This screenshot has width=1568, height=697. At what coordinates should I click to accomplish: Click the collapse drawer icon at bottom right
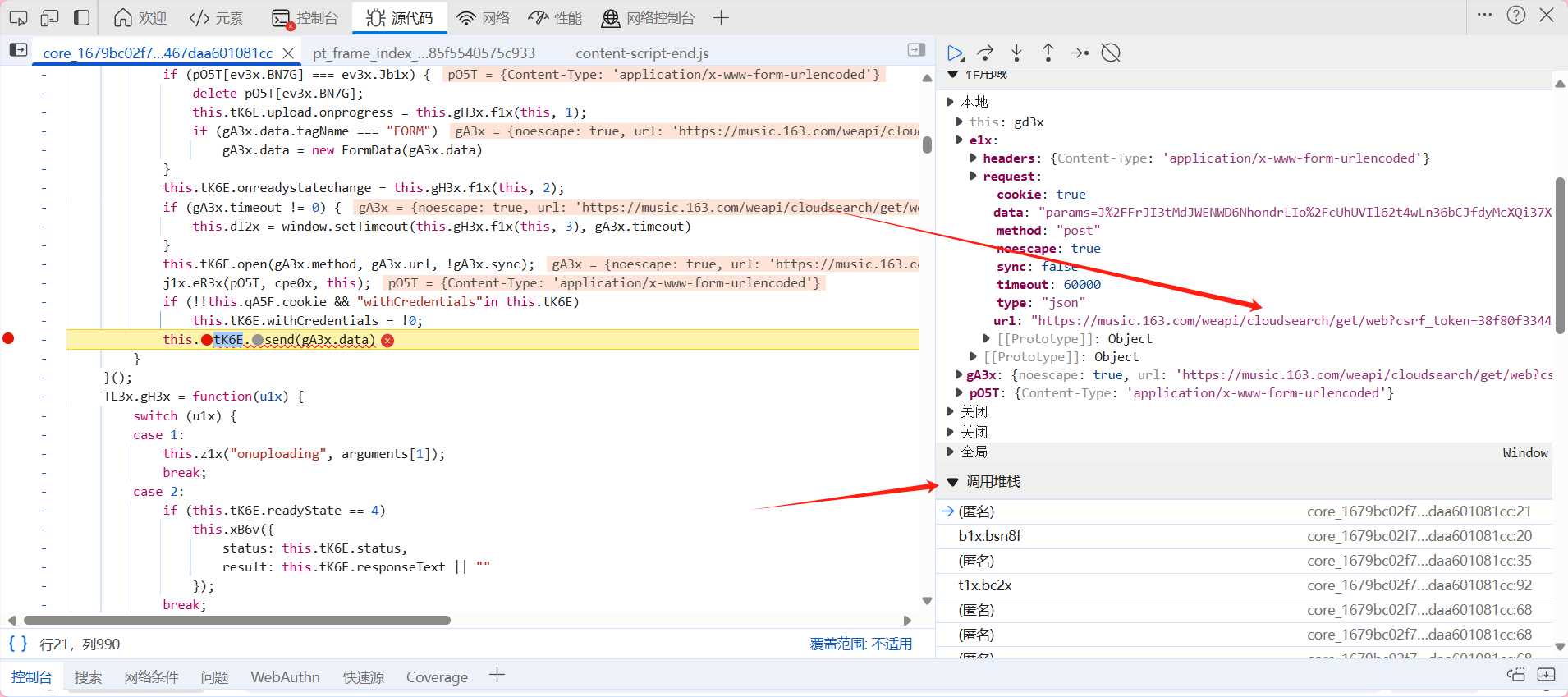[1546, 675]
